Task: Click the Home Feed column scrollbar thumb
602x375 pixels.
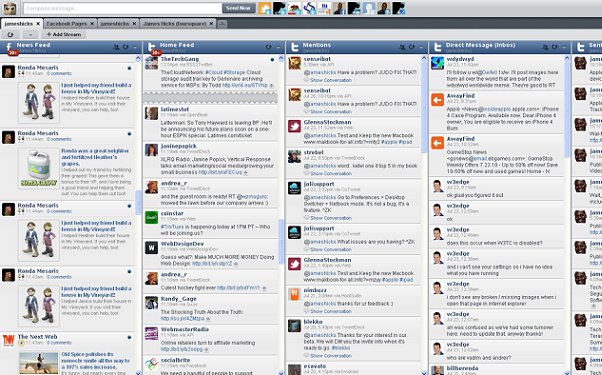Action: click(281, 242)
